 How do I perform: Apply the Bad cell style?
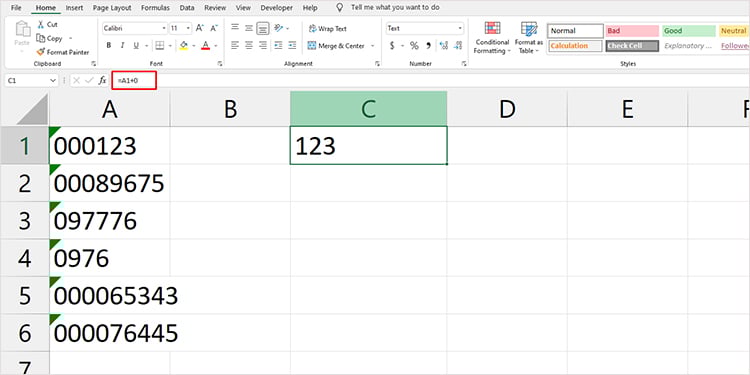click(632, 31)
